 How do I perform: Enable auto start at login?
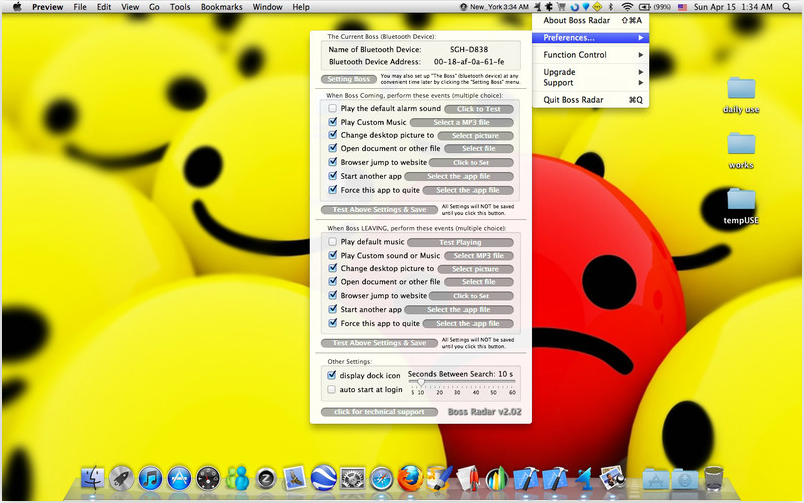(332, 390)
